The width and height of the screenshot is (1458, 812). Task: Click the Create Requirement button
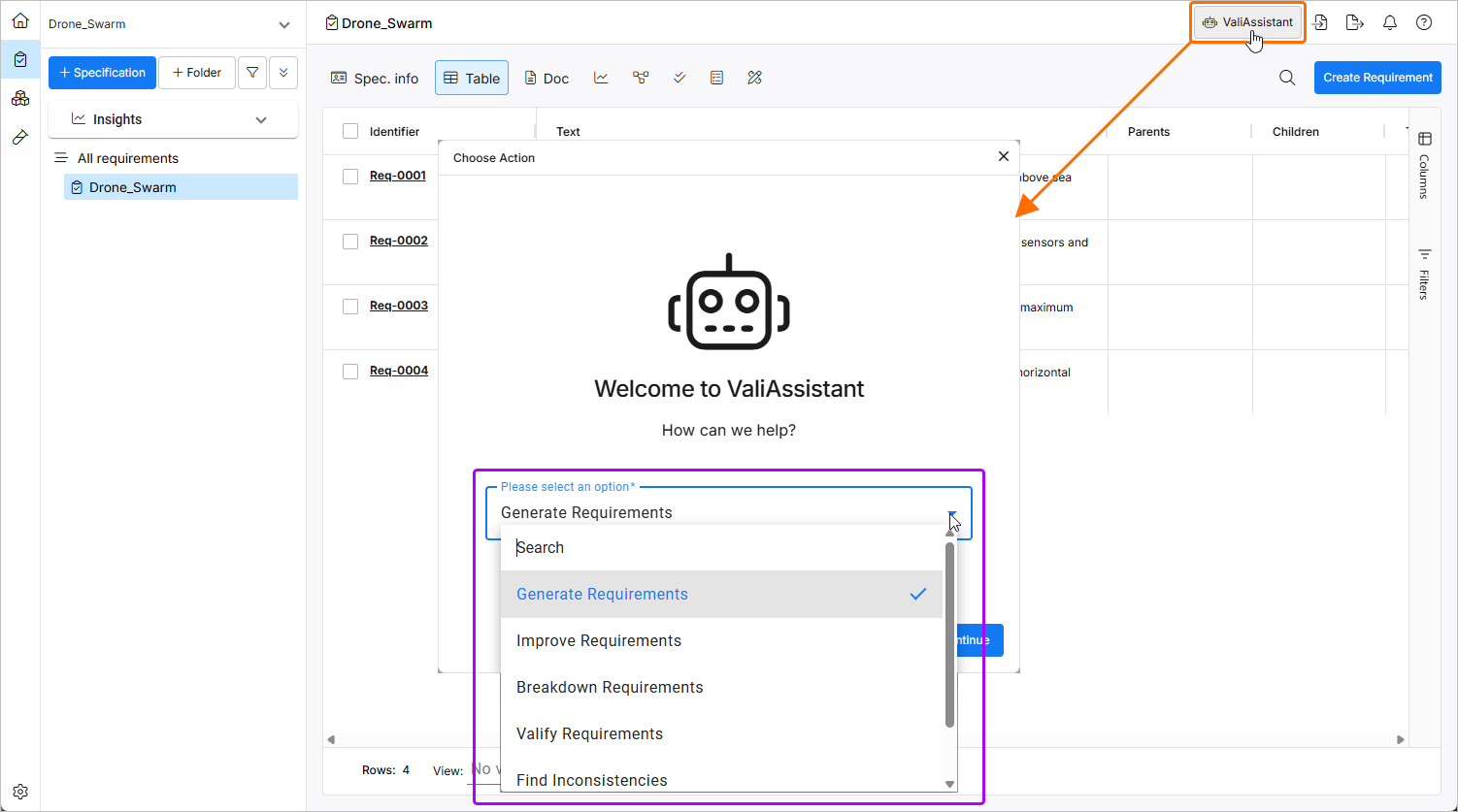(x=1377, y=78)
